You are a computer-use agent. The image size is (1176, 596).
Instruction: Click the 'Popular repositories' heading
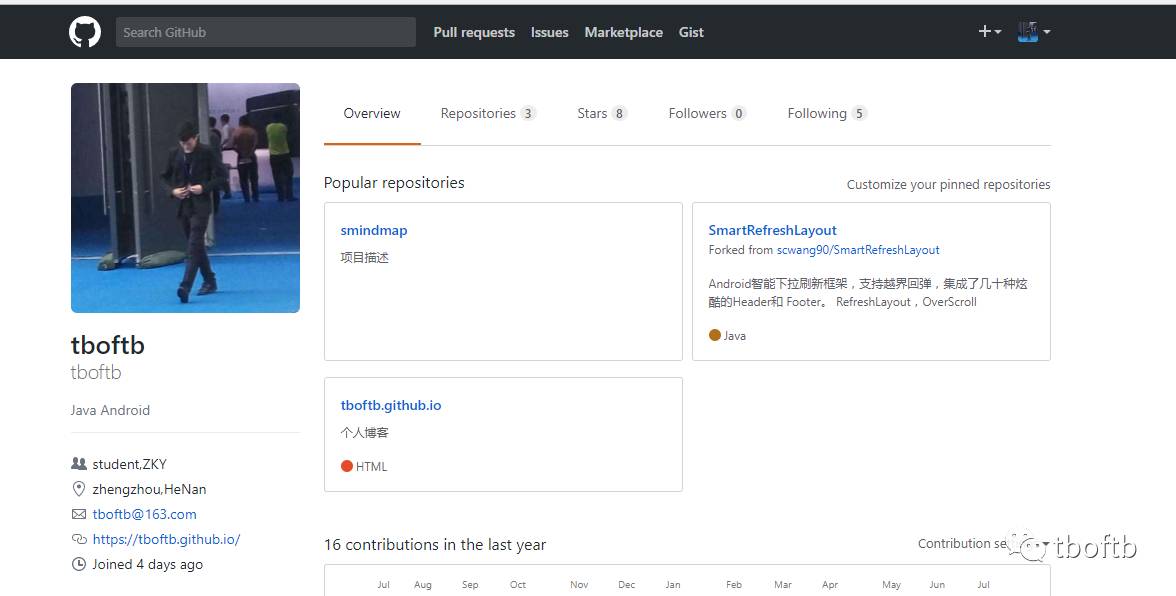(394, 183)
